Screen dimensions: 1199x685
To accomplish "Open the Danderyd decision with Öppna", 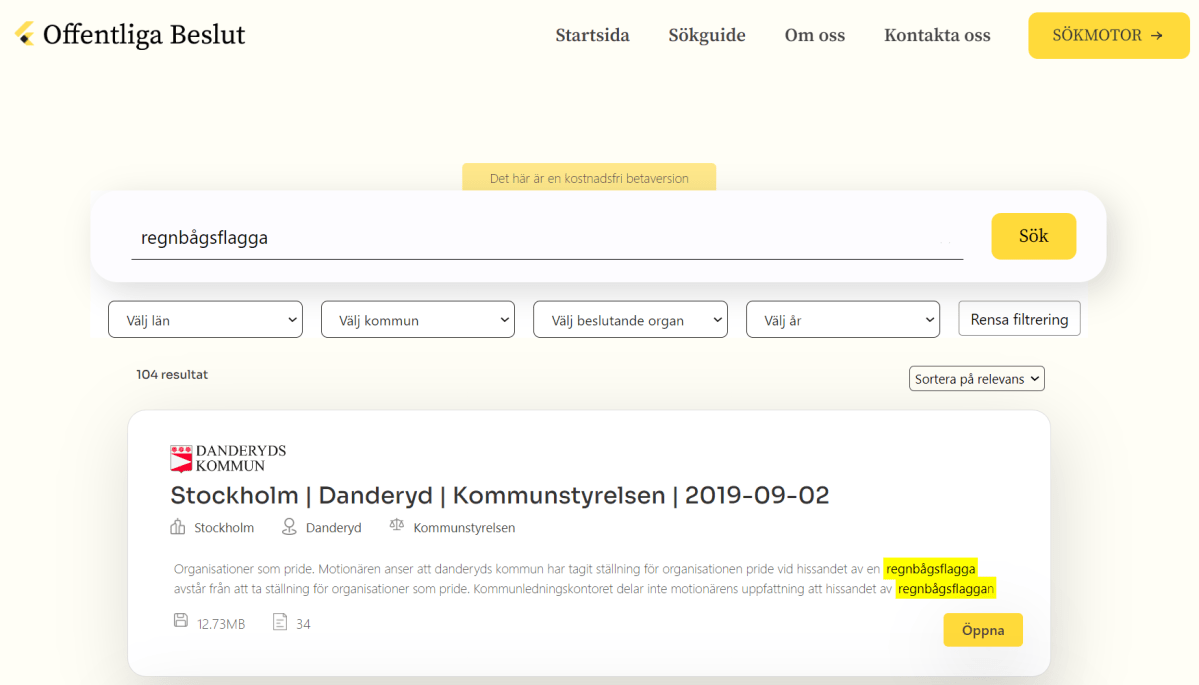I will coord(982,629).
